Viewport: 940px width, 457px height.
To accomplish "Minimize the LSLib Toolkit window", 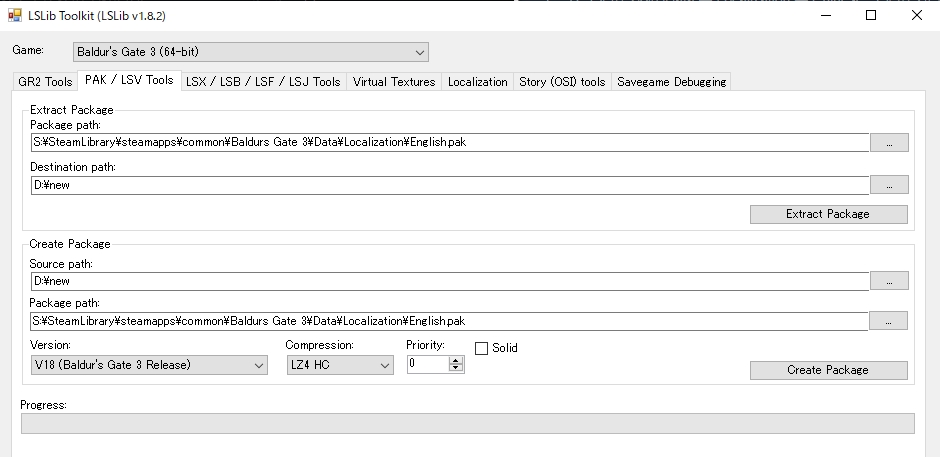I will point(826,16).
